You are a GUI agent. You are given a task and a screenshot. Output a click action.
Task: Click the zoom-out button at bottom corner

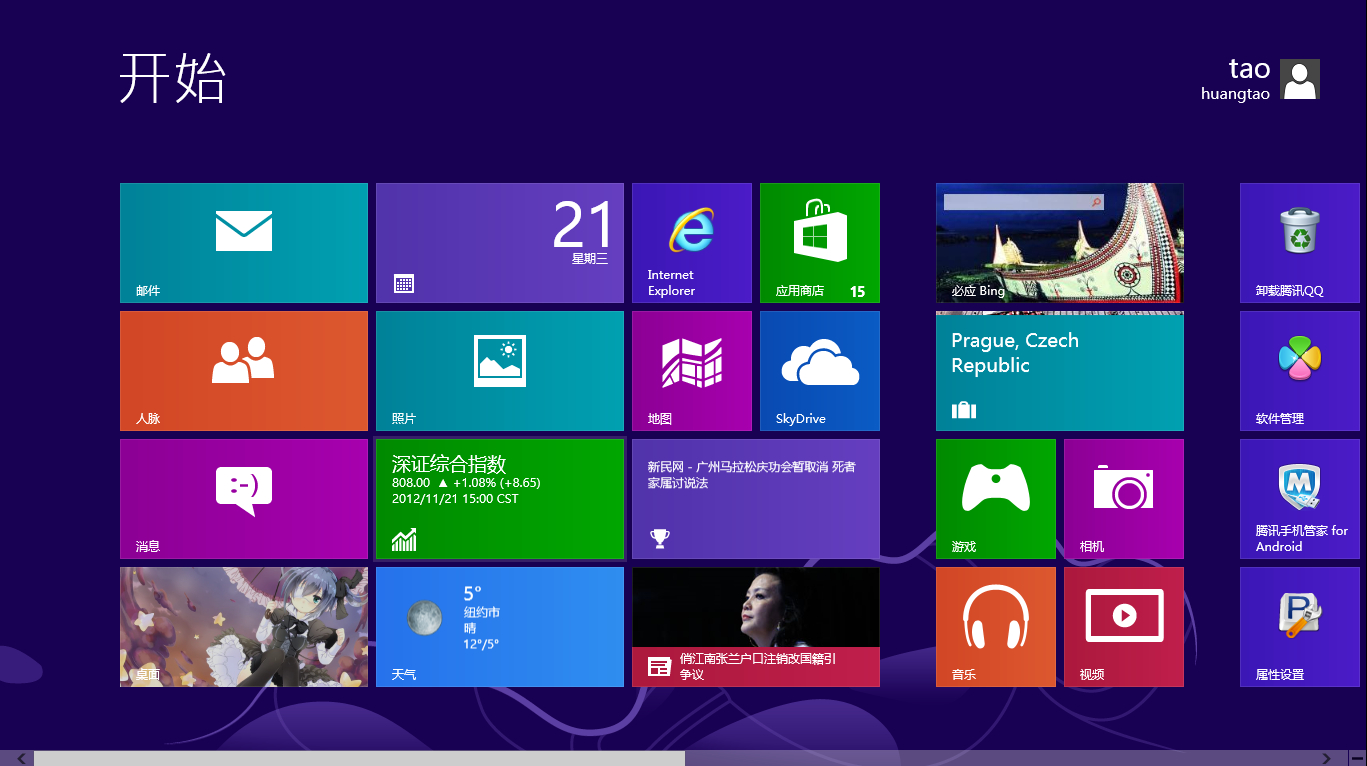coord(1356,758)
